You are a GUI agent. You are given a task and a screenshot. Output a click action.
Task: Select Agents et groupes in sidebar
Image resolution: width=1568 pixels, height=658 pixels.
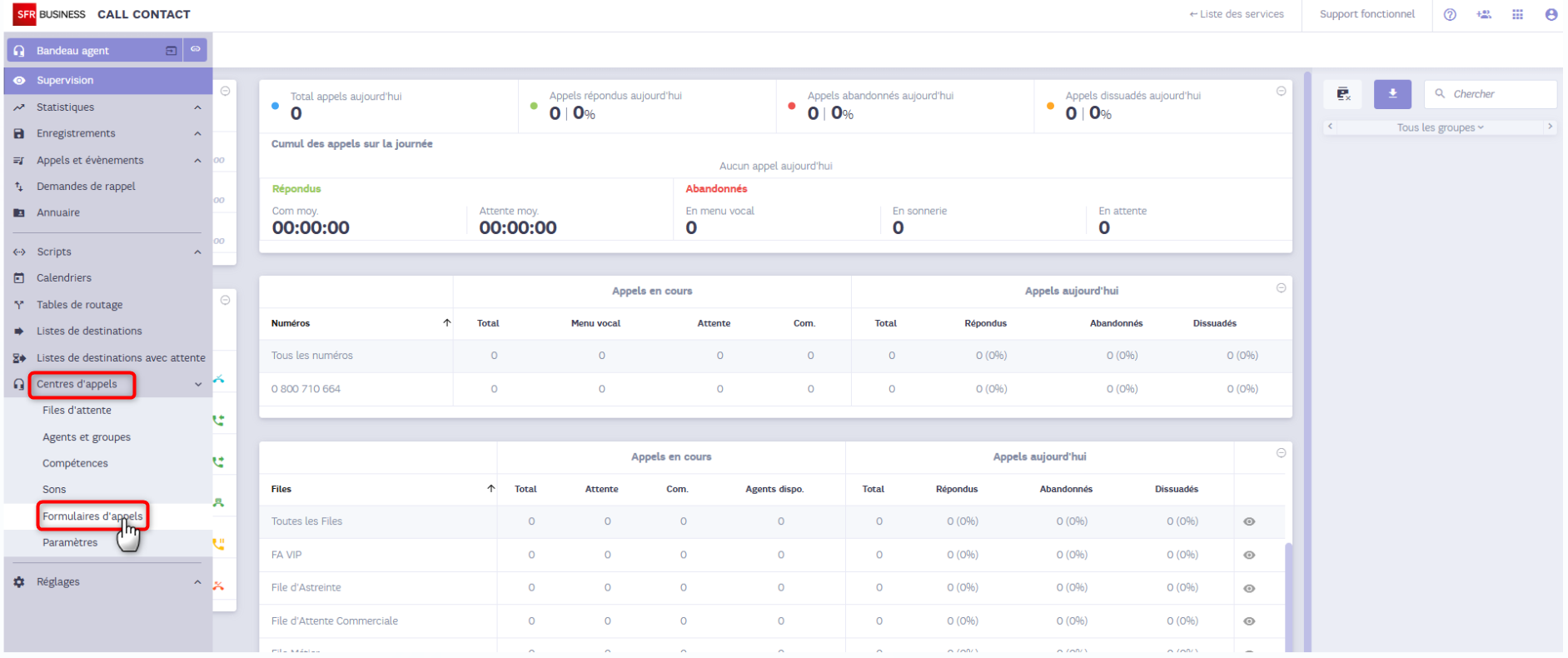[x=87, y=437]
